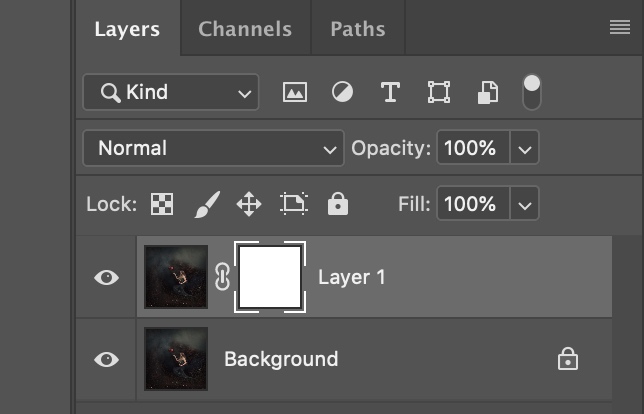Click the Fill label

pos(414,204)
